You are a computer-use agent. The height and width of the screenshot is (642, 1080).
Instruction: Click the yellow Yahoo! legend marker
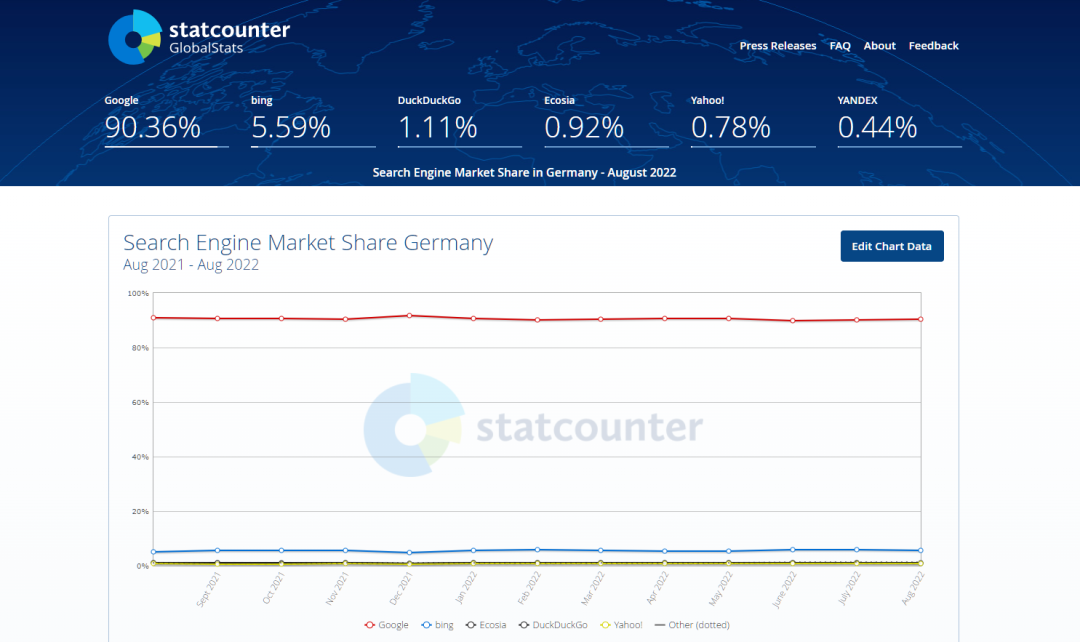(605, 625)
